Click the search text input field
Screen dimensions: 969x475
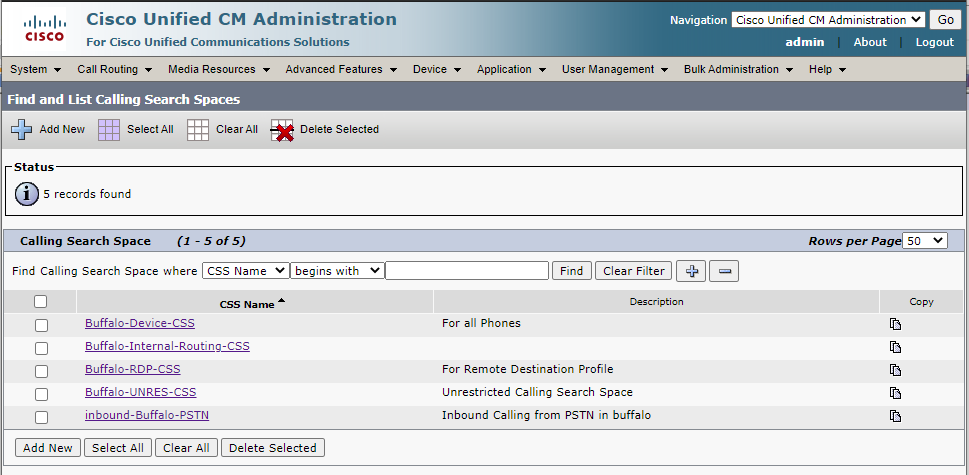(467, 271)
